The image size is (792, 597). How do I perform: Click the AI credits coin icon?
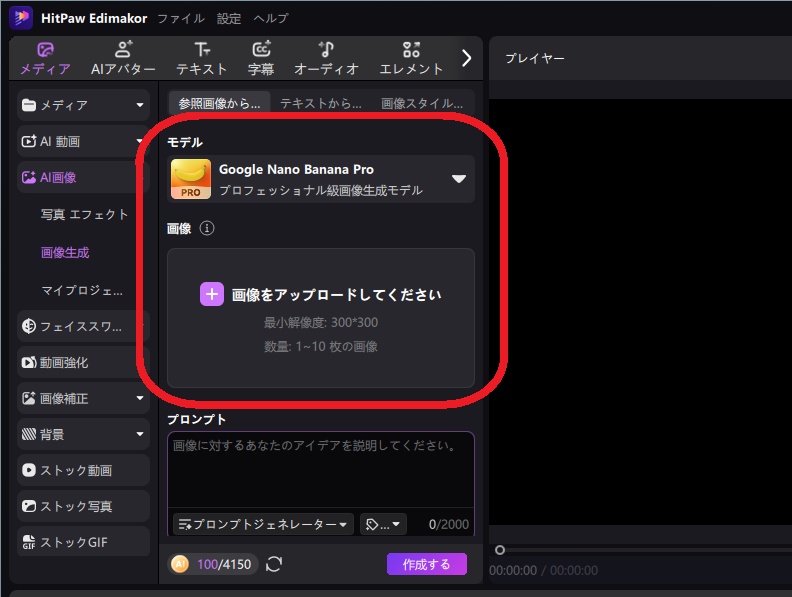(x=180, y=564)
